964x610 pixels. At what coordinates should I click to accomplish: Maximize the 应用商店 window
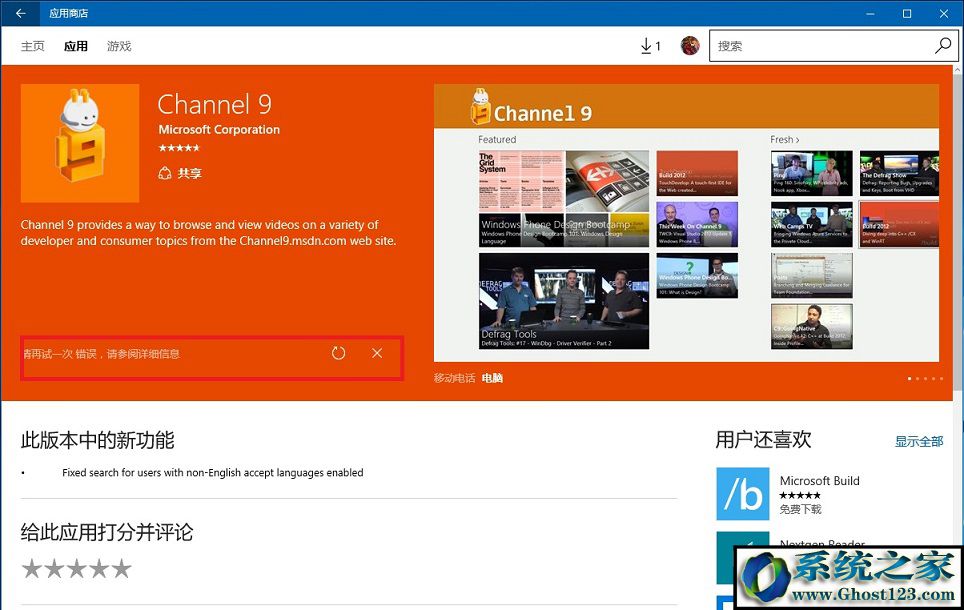pos(907,14)
